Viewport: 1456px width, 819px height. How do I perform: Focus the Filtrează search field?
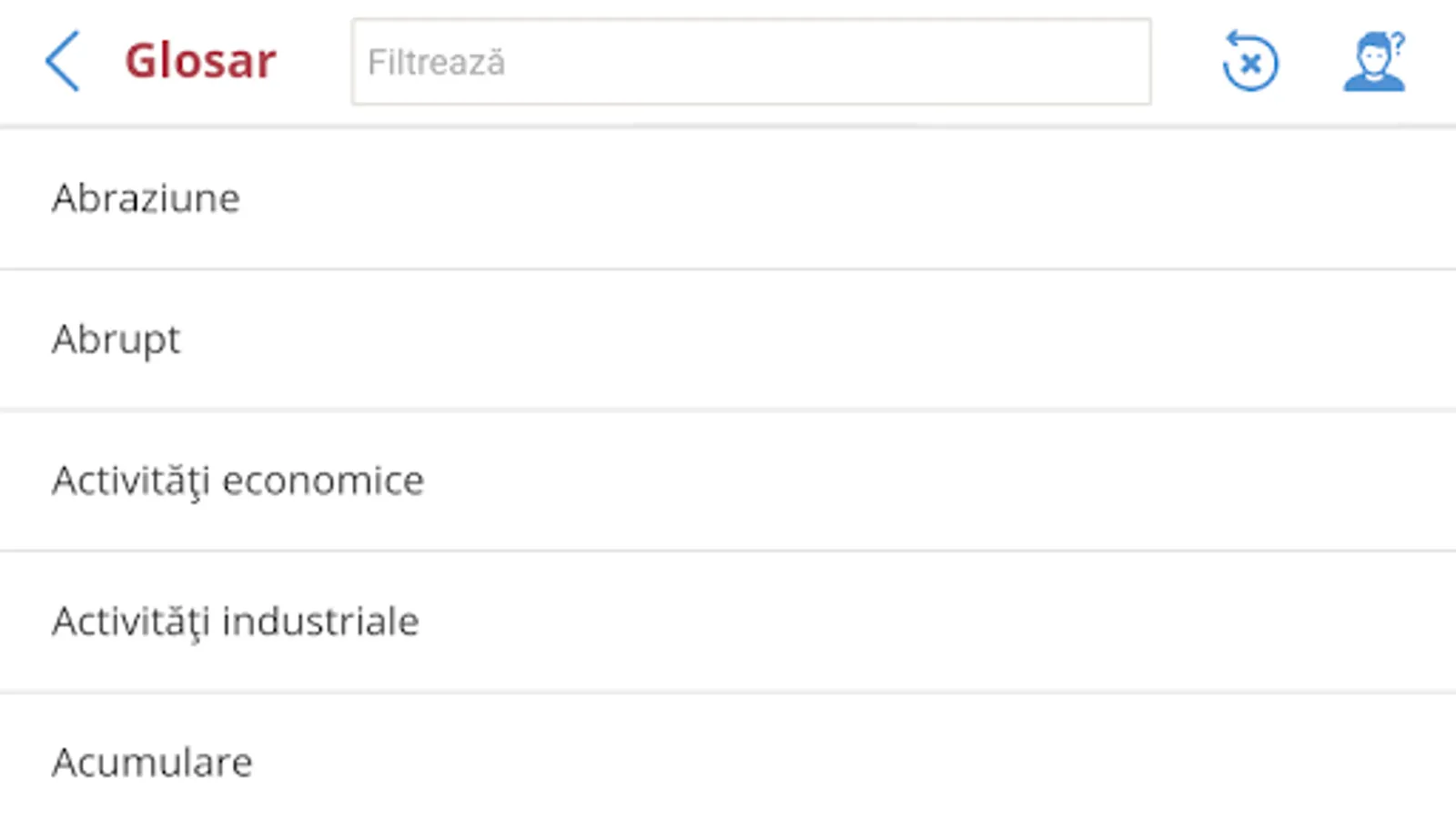[x=751, y=62]
